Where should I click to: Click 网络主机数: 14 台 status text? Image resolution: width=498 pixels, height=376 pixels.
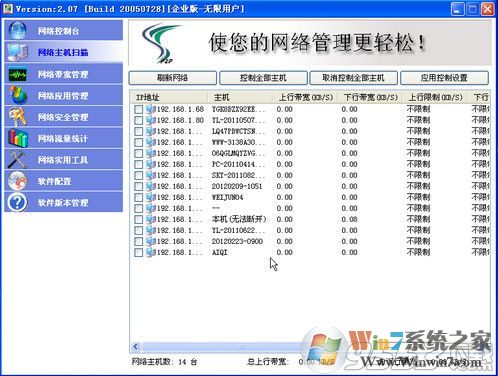[x=164, y=362]
